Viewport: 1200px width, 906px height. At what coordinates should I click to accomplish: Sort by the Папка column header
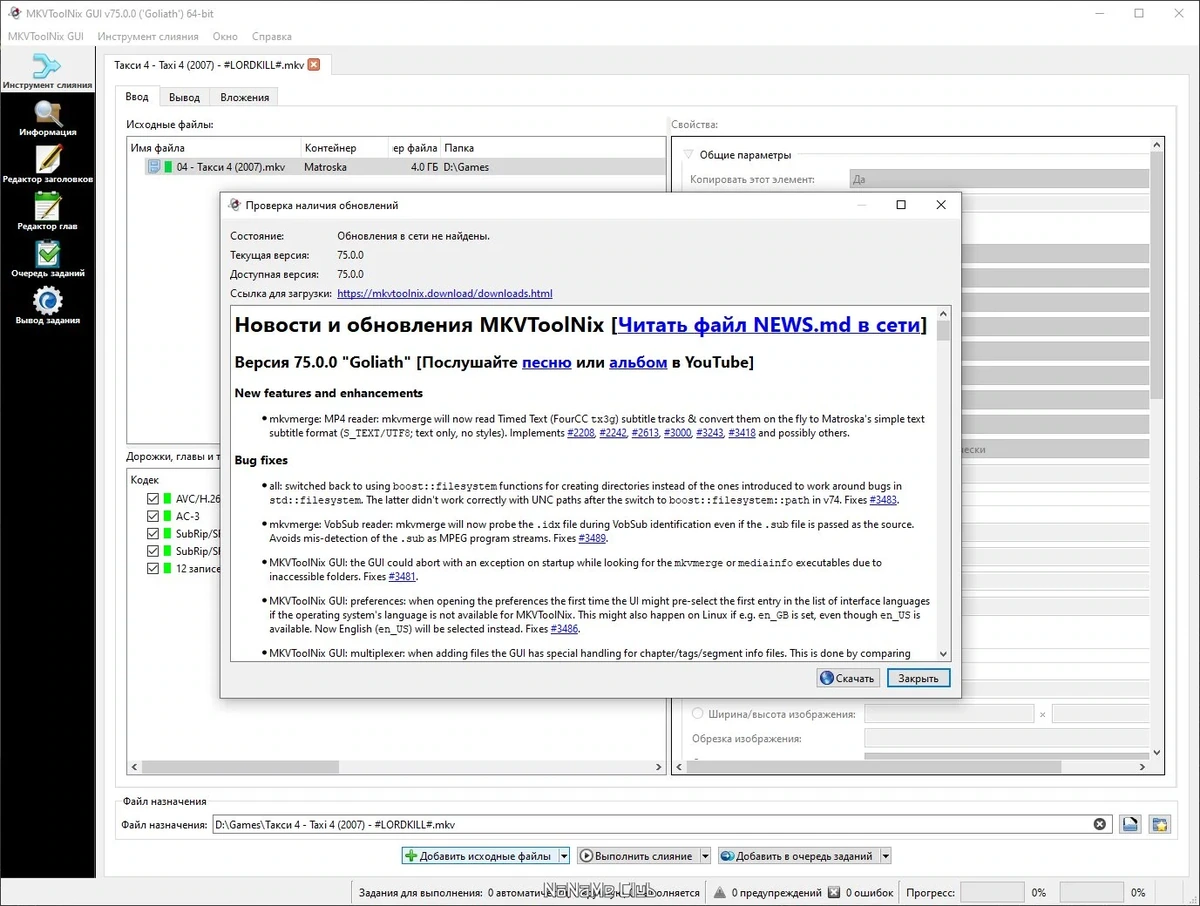click(552, 148)
